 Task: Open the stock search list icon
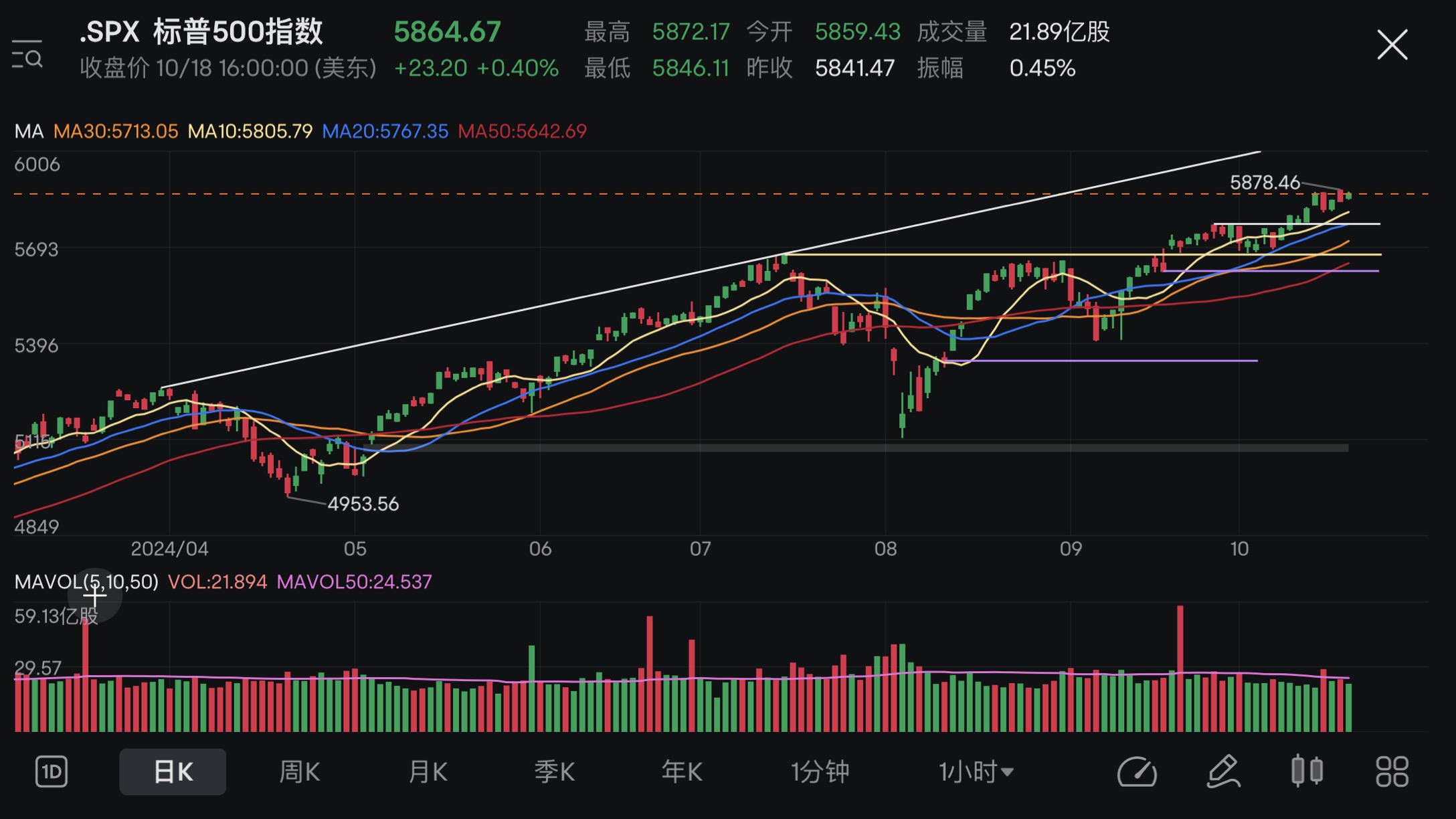click(x=27, y=54)
